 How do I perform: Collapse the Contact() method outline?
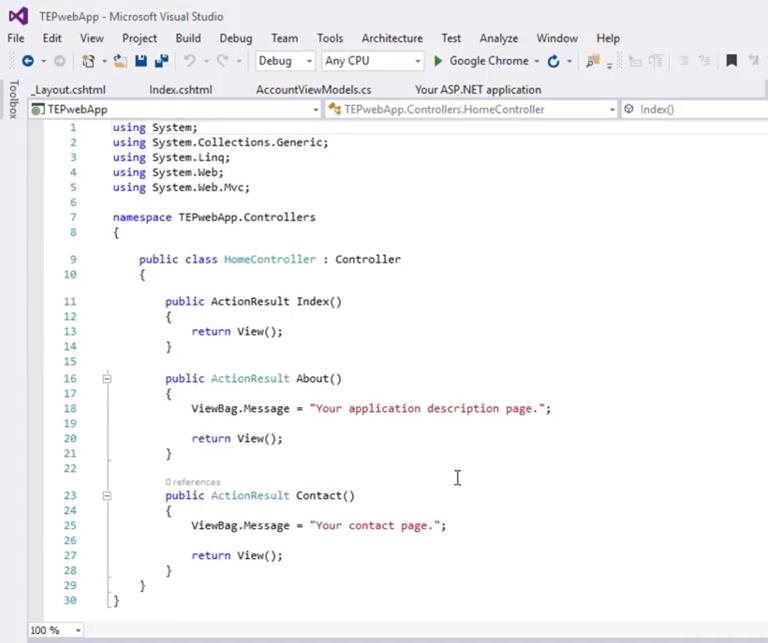(x=107, y=496)
